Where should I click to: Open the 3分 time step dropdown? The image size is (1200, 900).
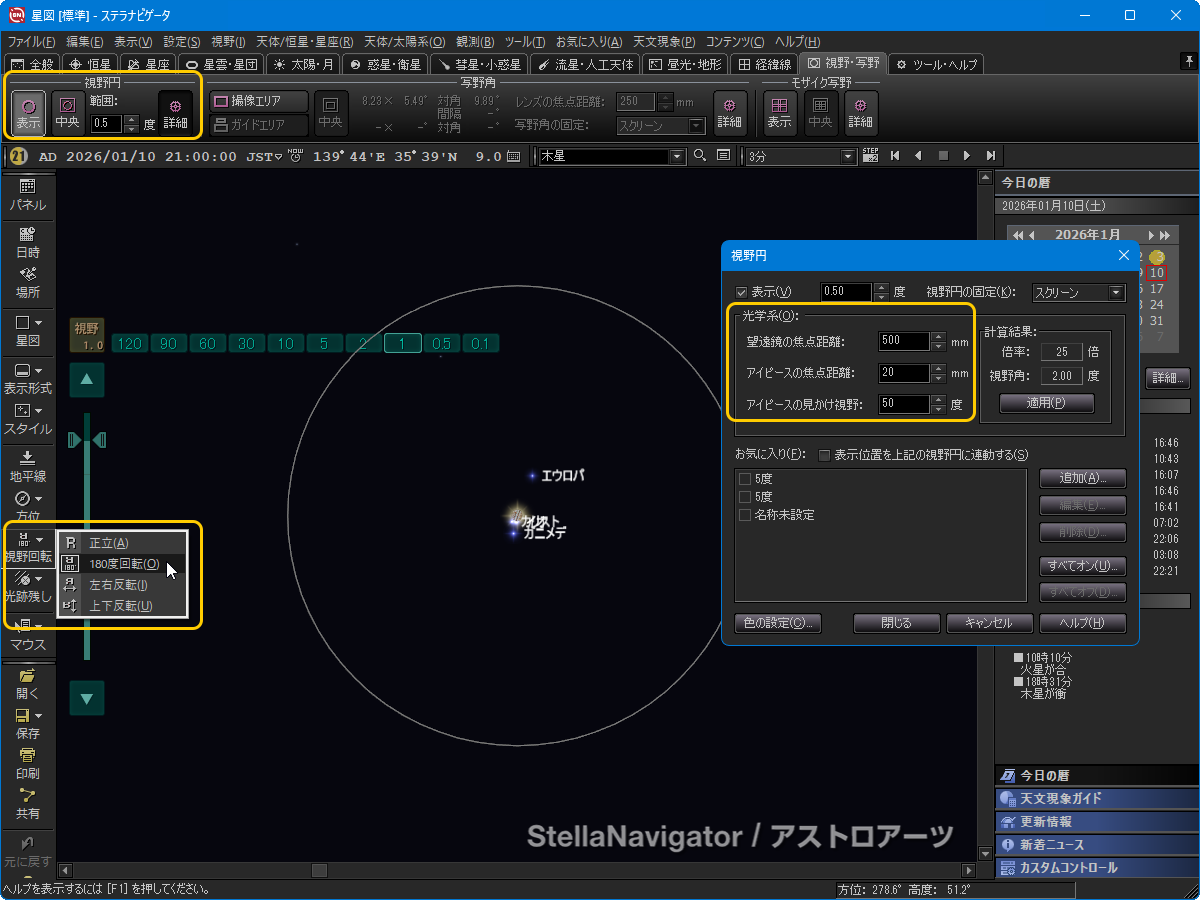848,156
